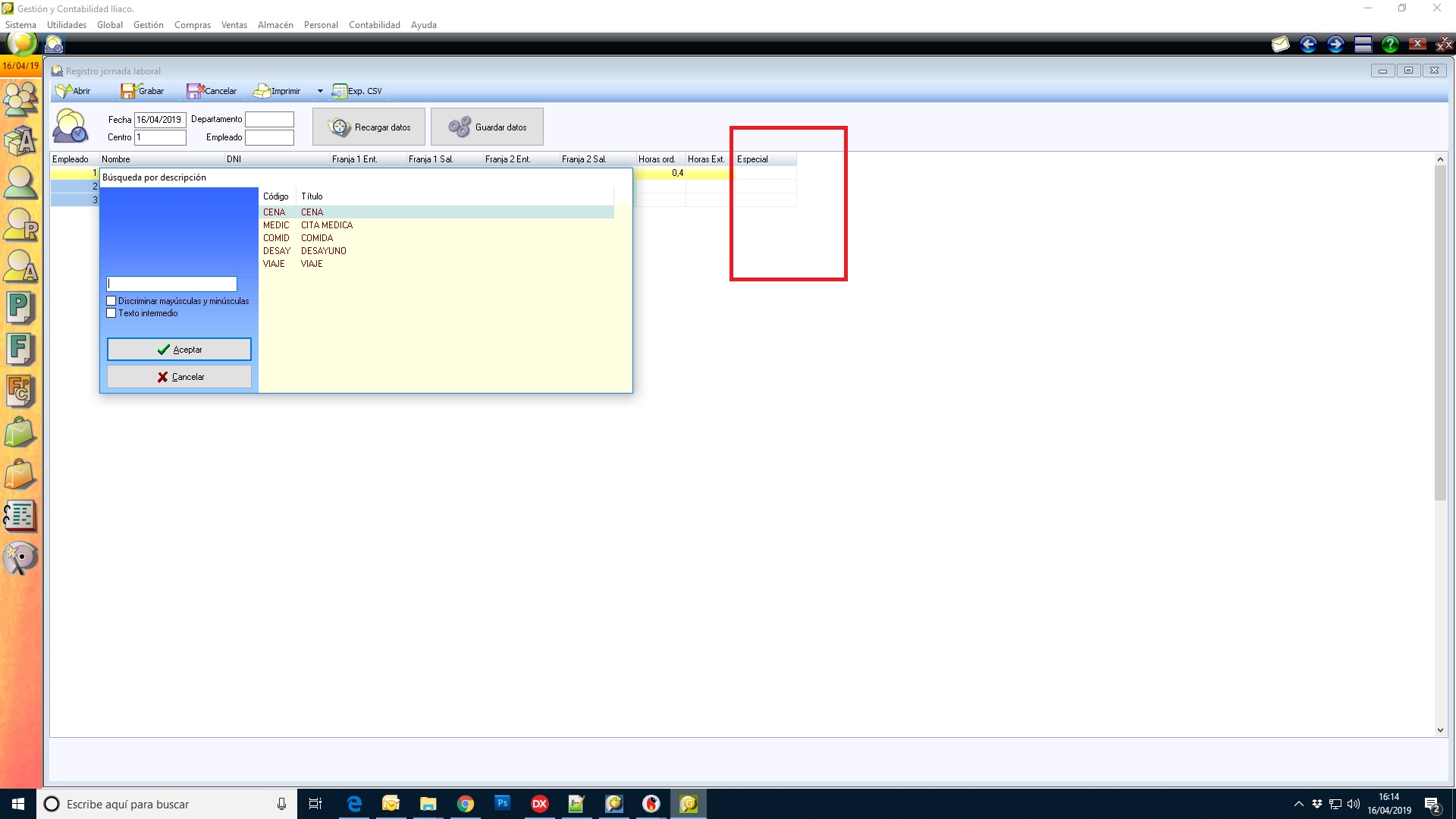The image size is (1456, 819).
Task: Go forward with the blue right arrow
Action: [x=1335, y=45]
